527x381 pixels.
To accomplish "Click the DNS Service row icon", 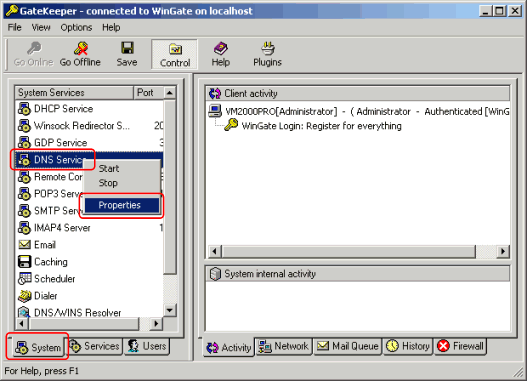I will click(x=24, y=160).
